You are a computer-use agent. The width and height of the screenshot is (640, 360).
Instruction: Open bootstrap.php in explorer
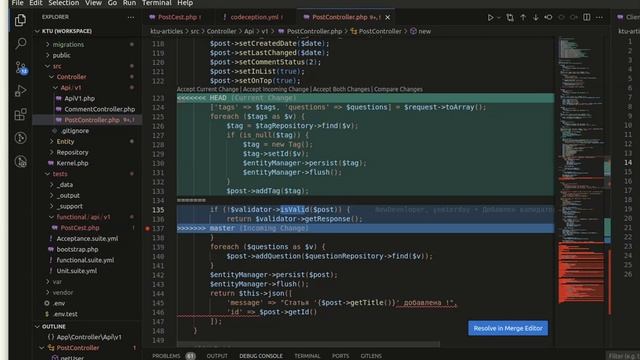77,249
